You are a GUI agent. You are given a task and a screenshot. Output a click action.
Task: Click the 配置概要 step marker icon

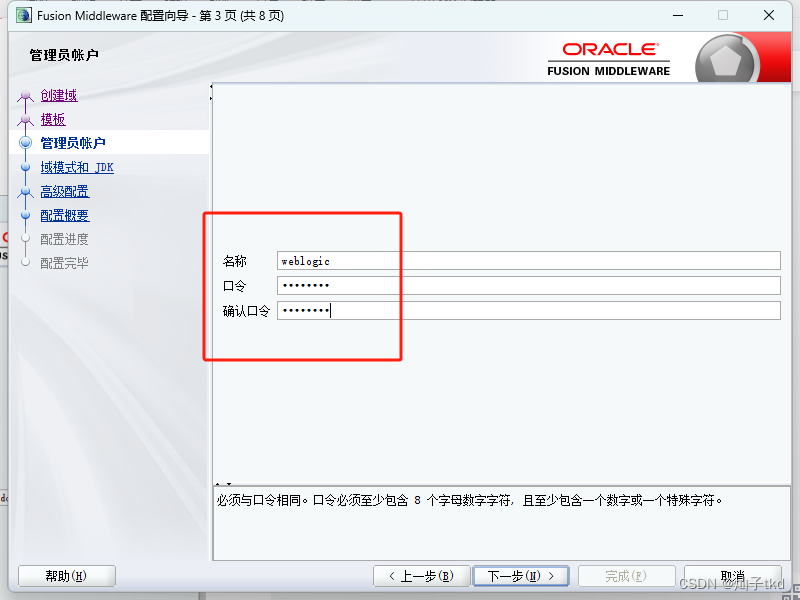pyautogui.click(x=26, y=215)
